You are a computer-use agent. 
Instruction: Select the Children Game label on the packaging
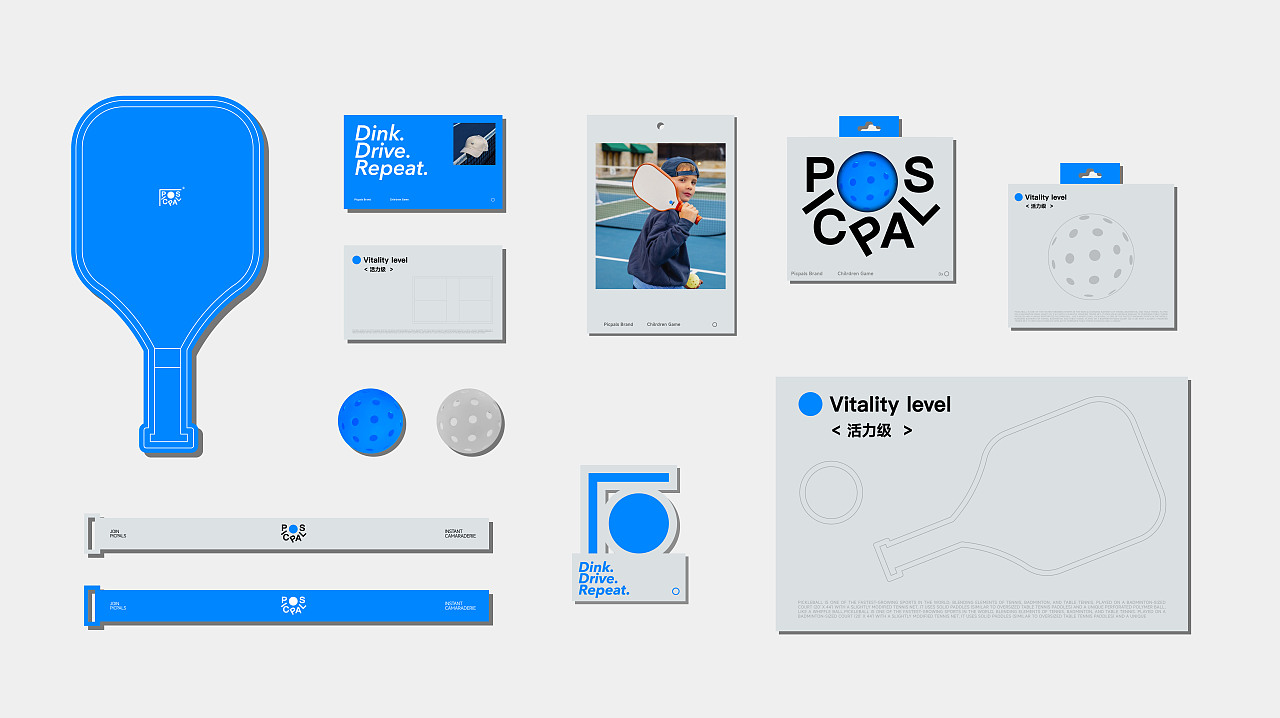pyautogui.click(x=855, y=273)
